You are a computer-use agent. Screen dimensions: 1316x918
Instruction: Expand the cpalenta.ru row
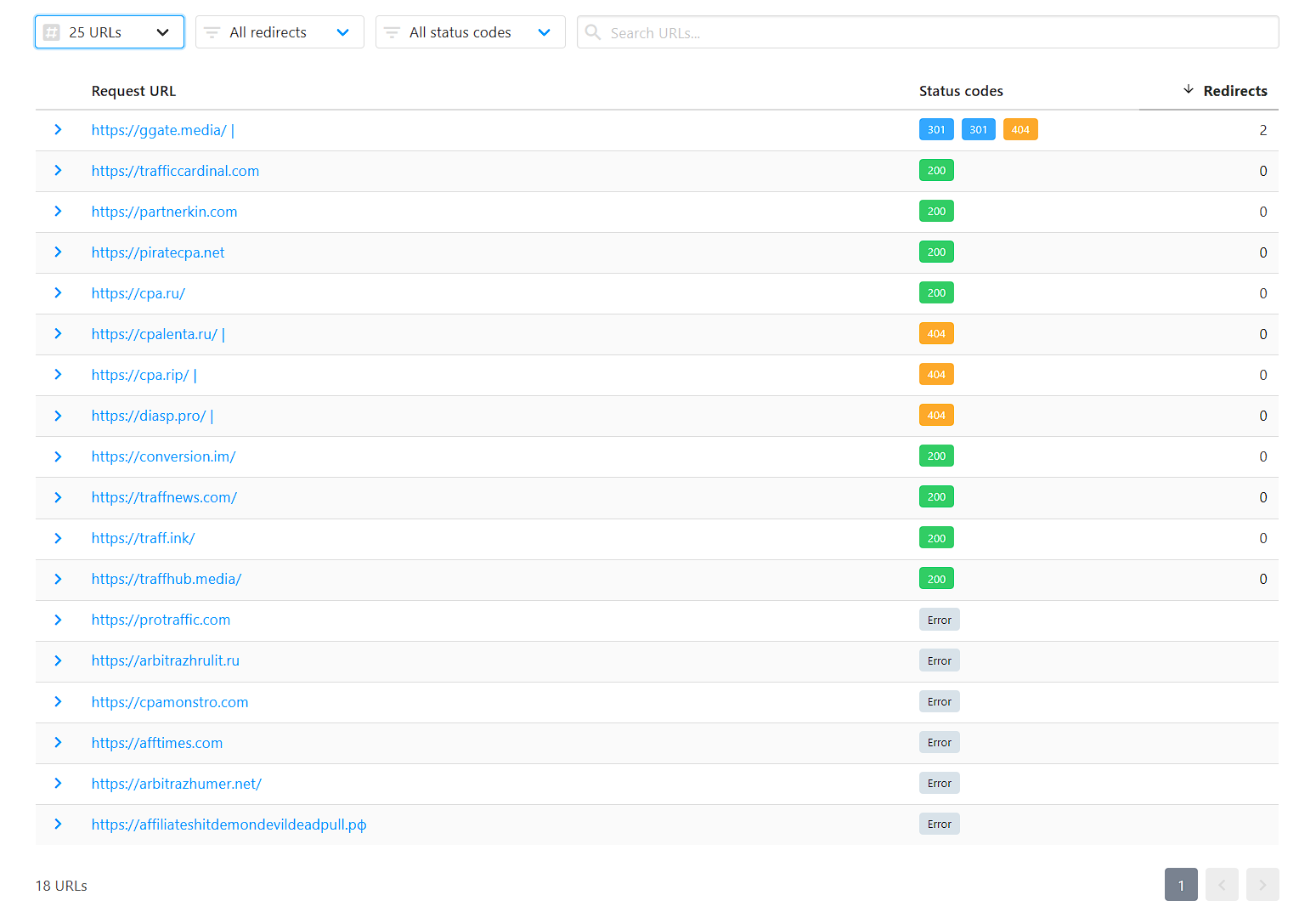[x=58, y=334]
